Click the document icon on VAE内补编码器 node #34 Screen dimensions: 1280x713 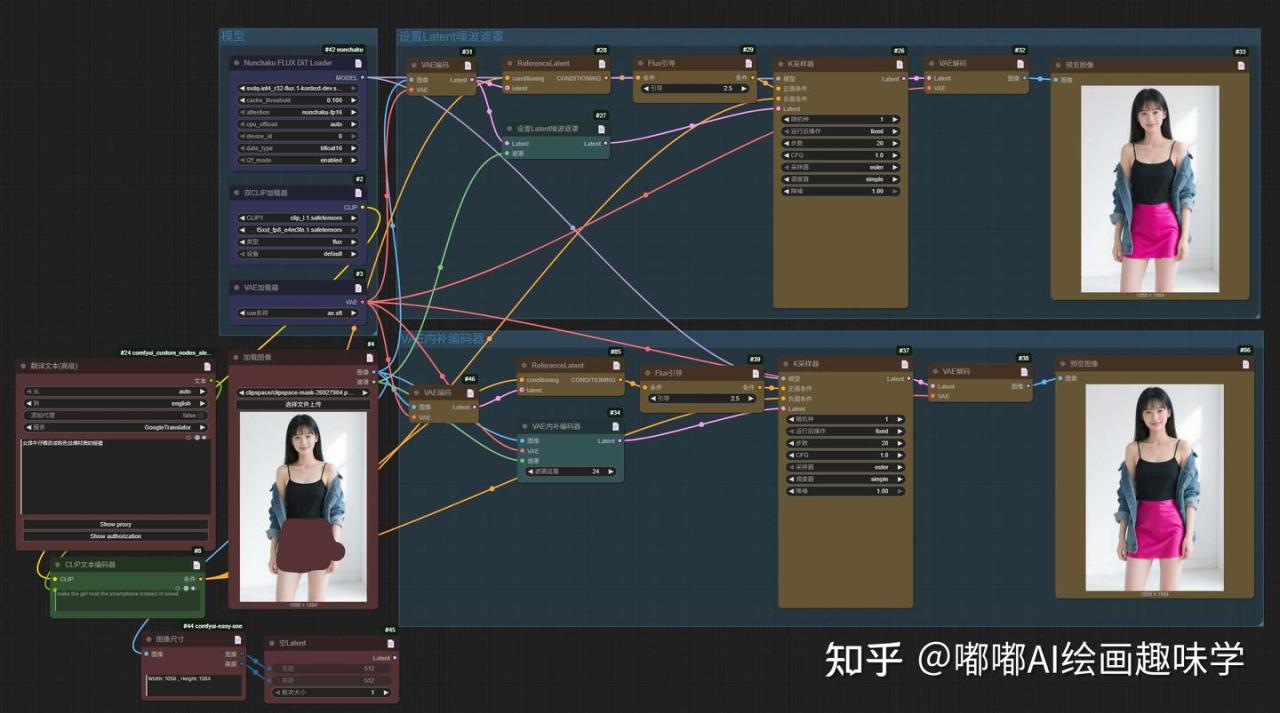tap(616, 426)
